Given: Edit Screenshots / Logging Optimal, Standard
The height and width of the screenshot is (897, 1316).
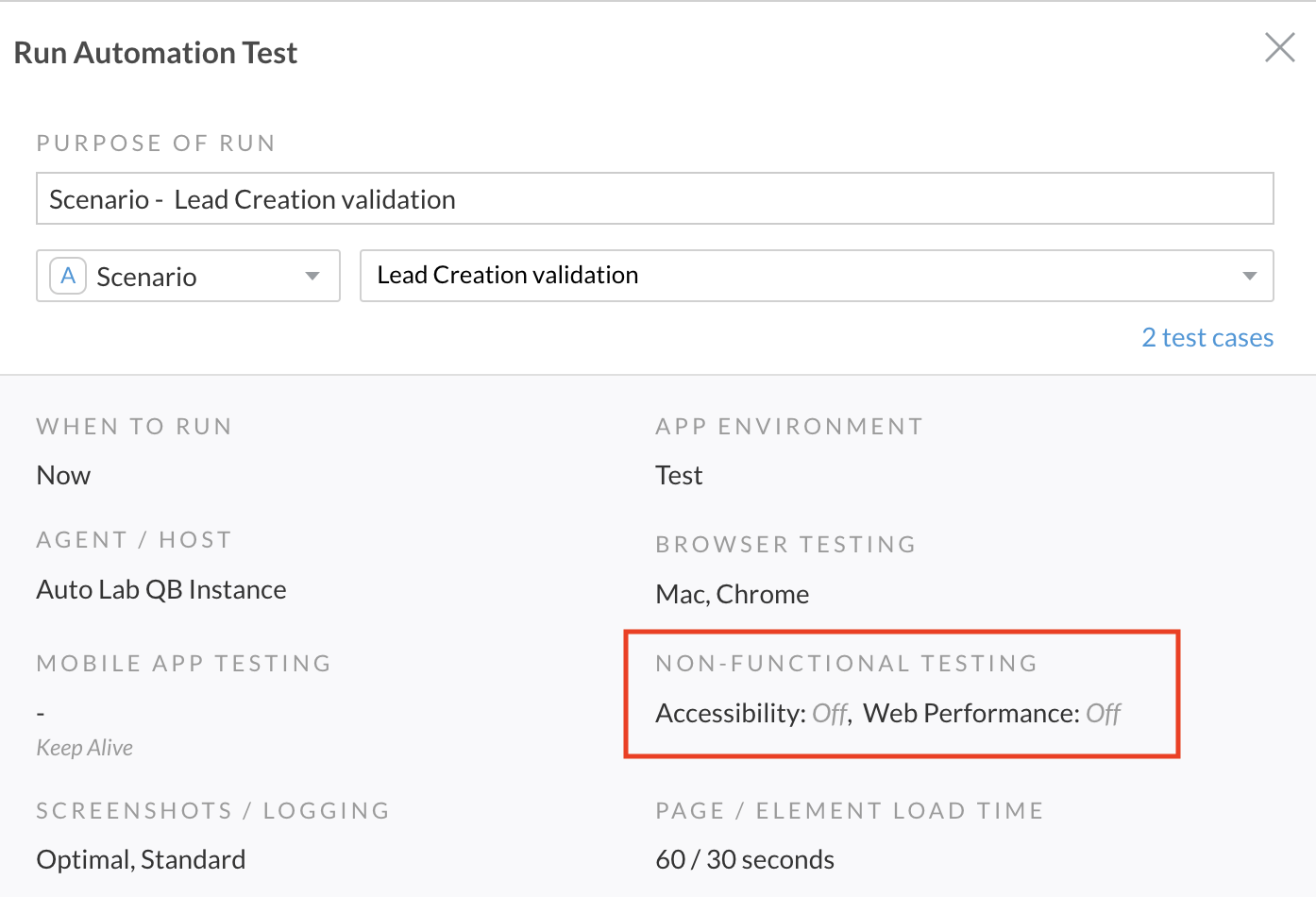Looking at the screenshot, I should point(141,859).
